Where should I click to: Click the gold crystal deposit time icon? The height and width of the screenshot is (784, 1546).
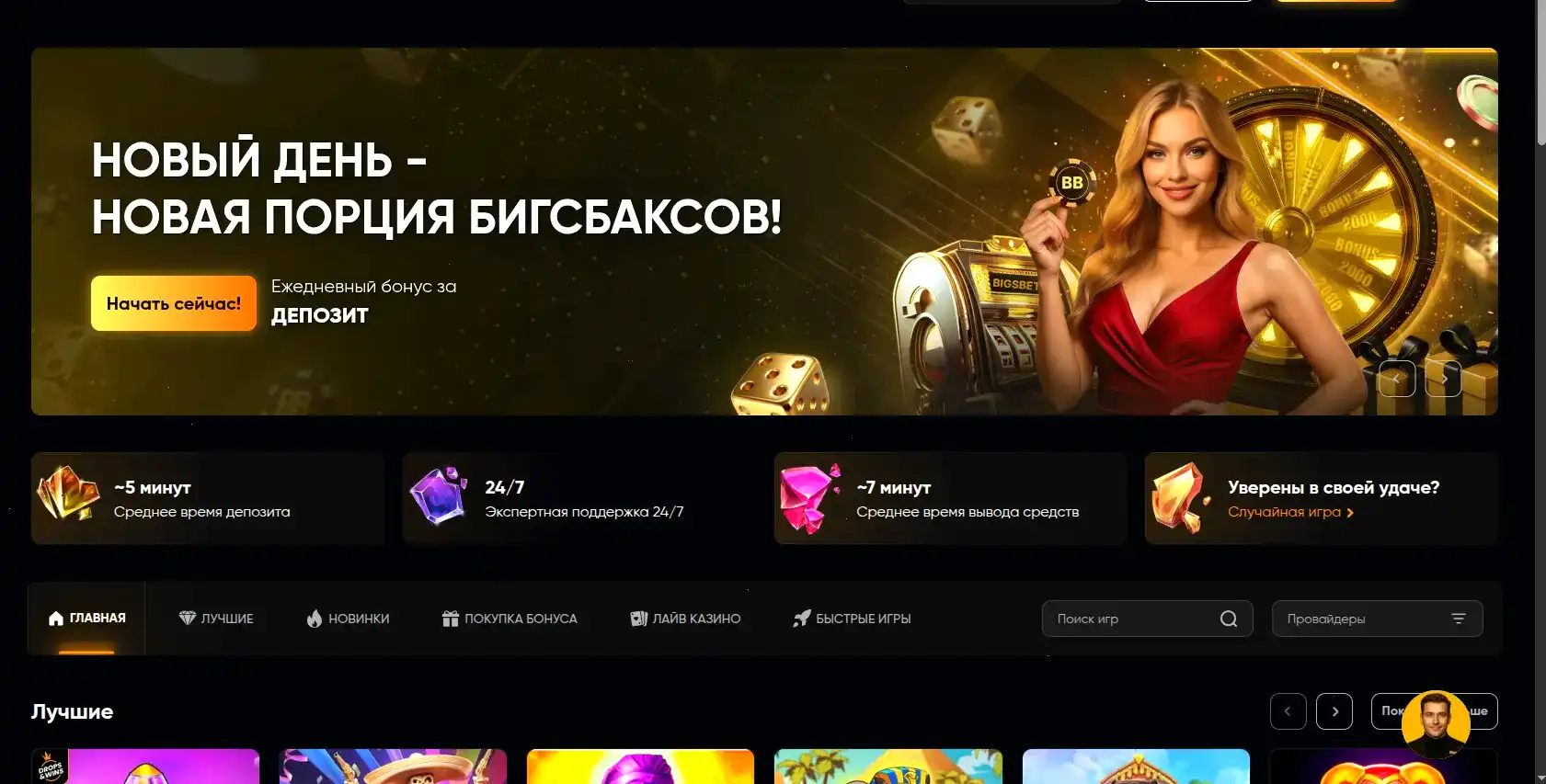[68, 494]
